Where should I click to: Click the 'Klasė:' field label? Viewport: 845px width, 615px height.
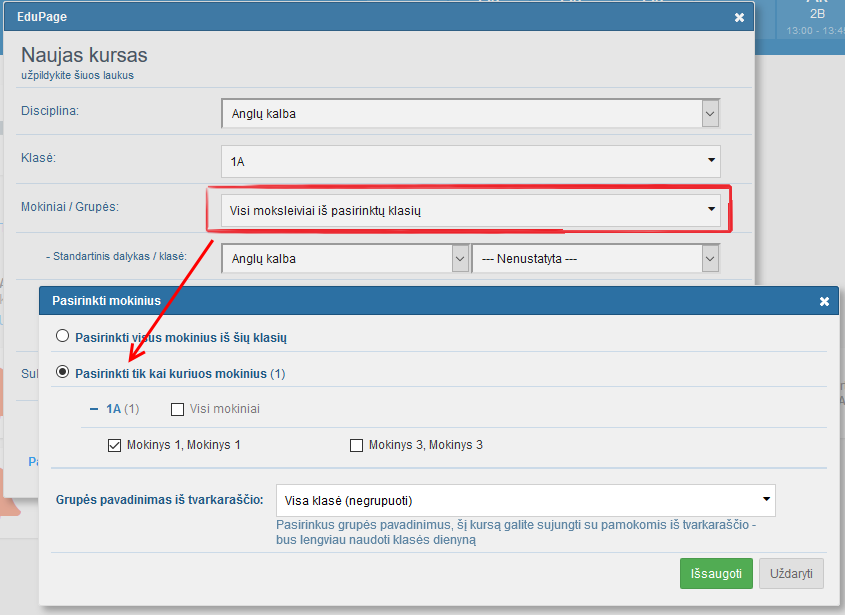click(38, 158)
